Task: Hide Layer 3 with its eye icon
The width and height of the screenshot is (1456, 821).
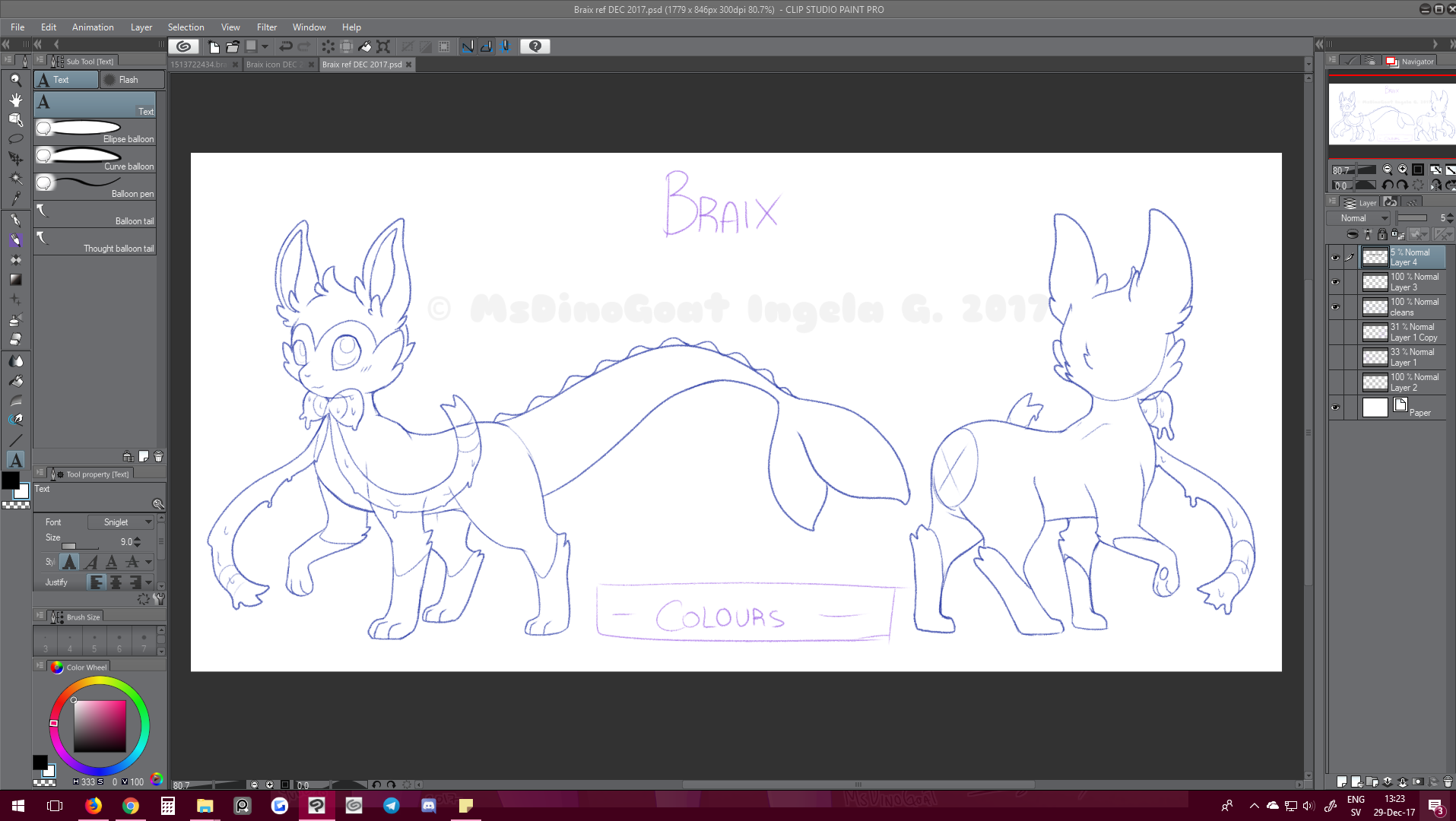Action: pos(1335,282)
